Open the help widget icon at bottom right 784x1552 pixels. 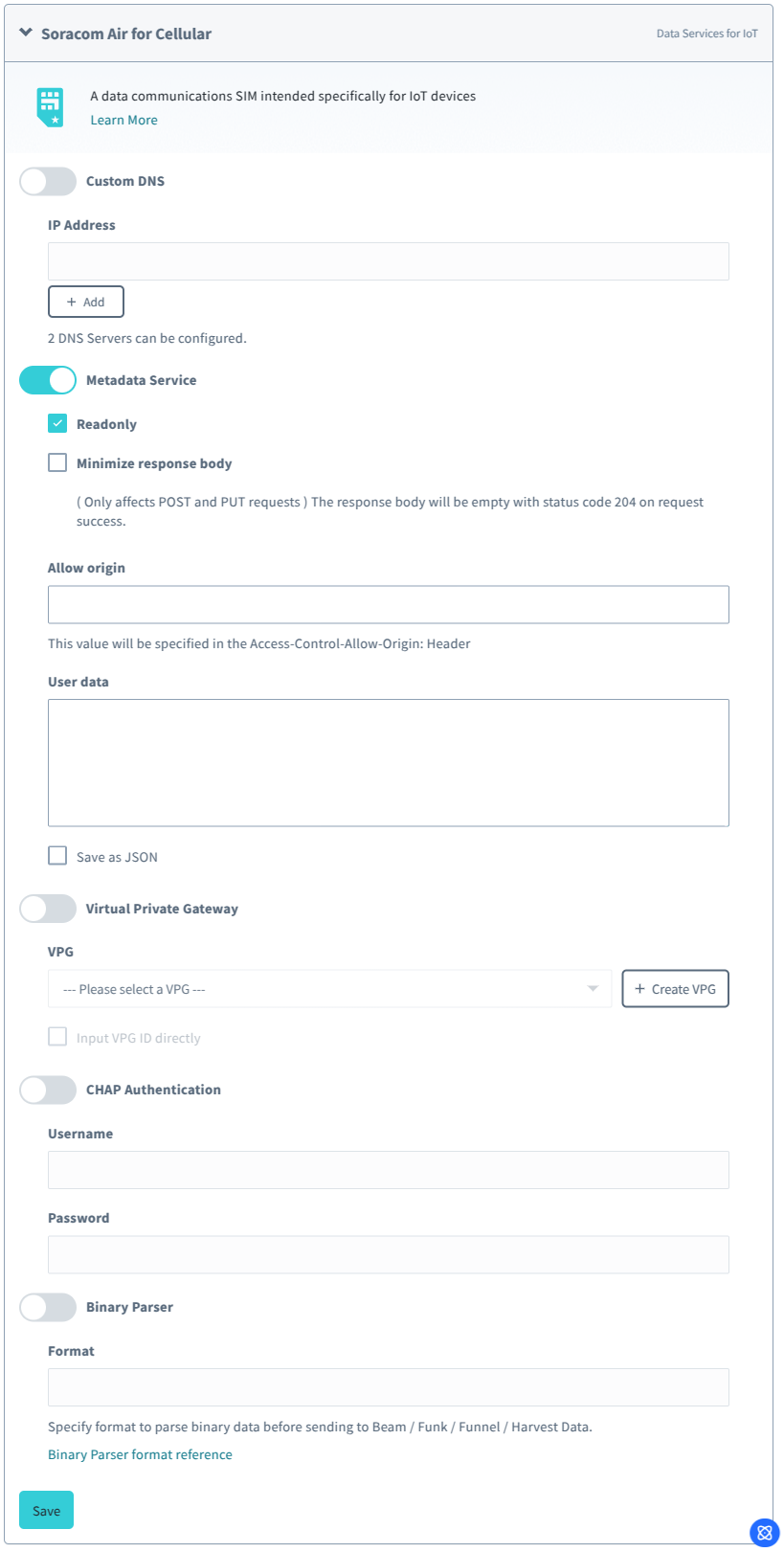pyautogui.click(x=764, y=1532)
